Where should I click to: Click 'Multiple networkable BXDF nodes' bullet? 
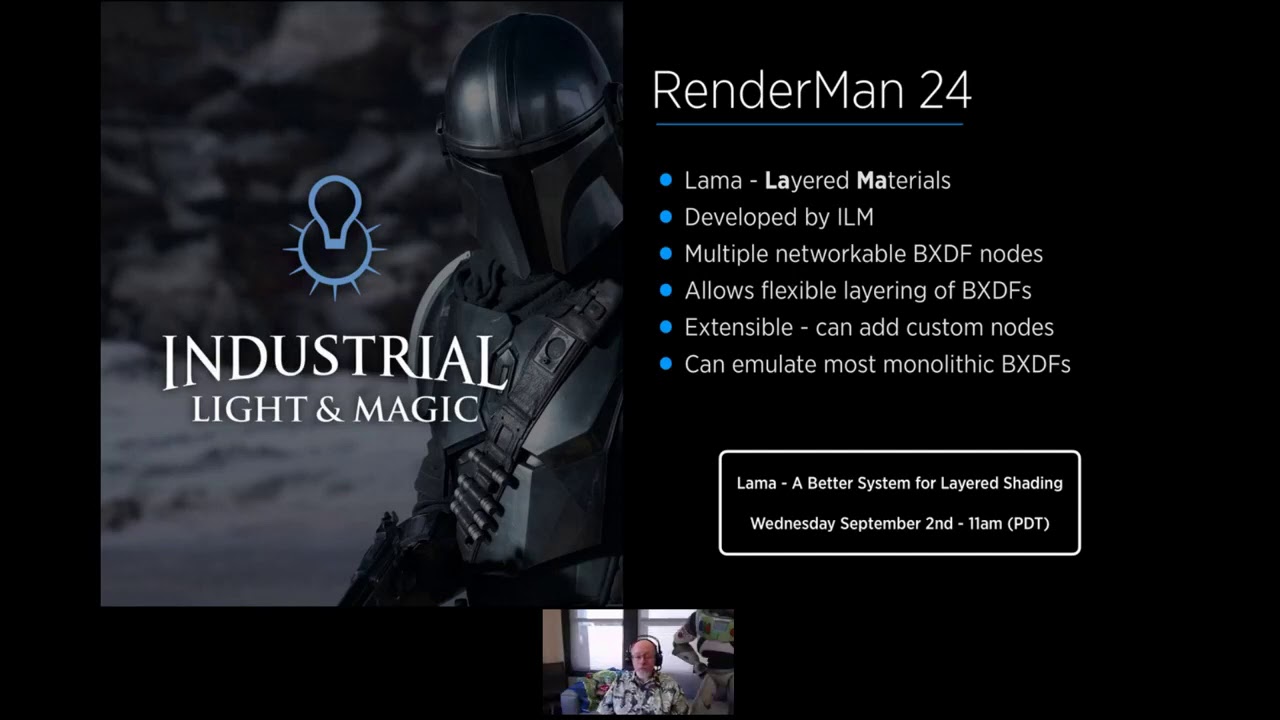click(863, 254)
